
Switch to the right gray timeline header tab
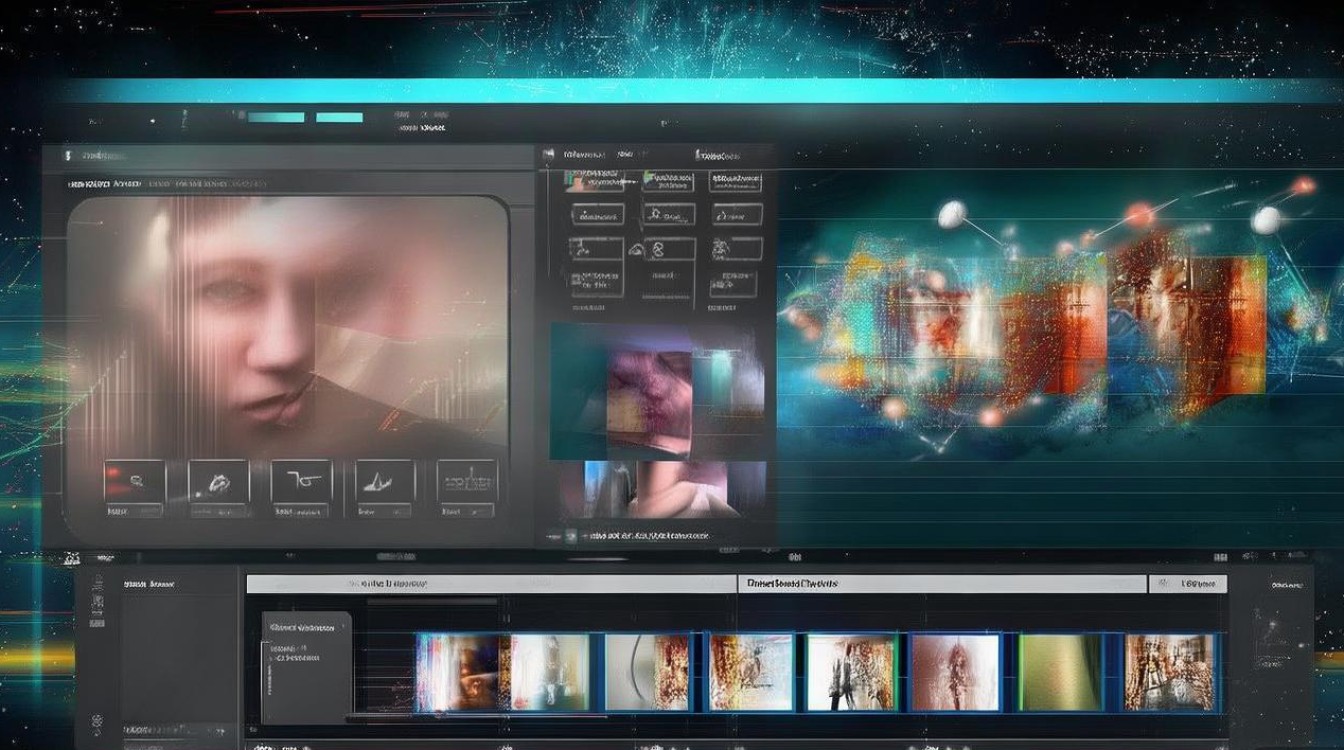938,584
